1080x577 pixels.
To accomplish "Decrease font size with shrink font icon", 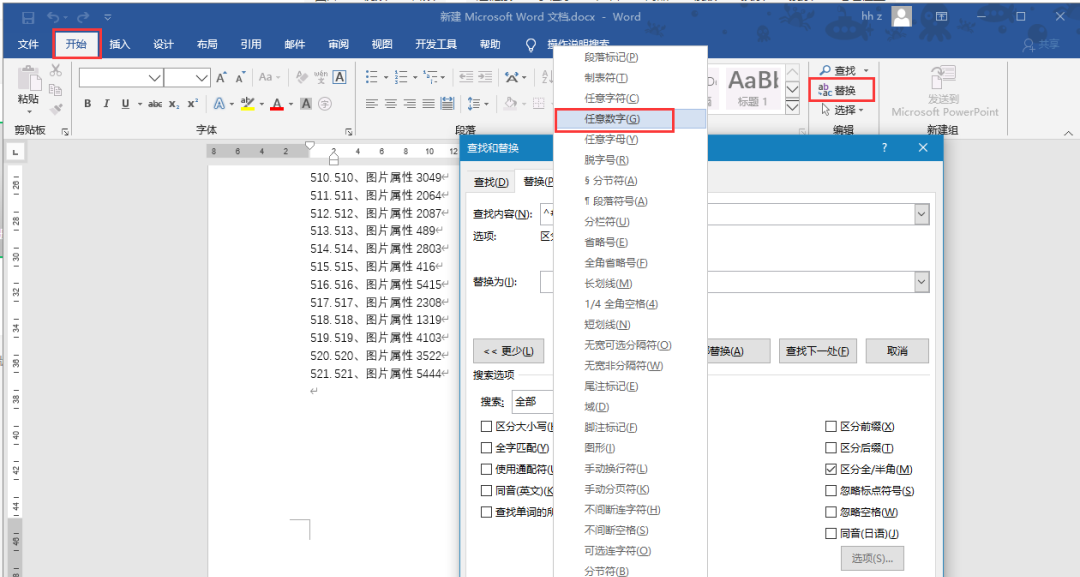I will [x=240, y=78].
